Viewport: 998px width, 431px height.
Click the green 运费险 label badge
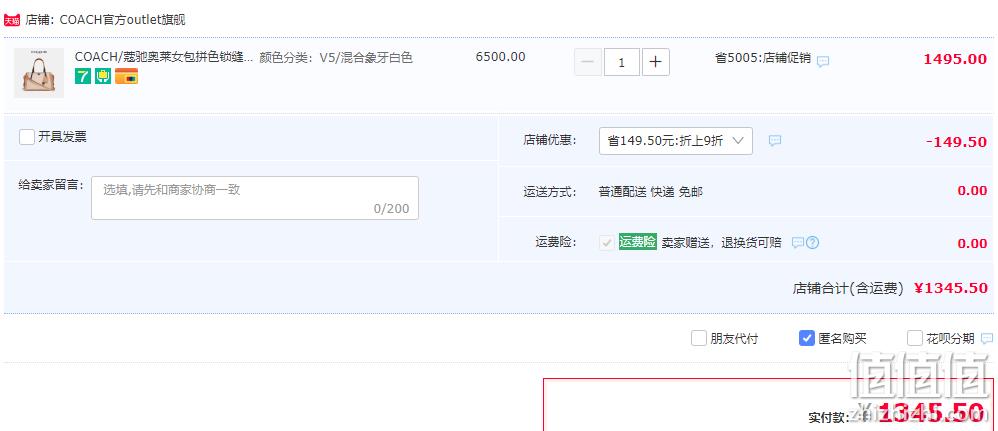pos(637,242)
